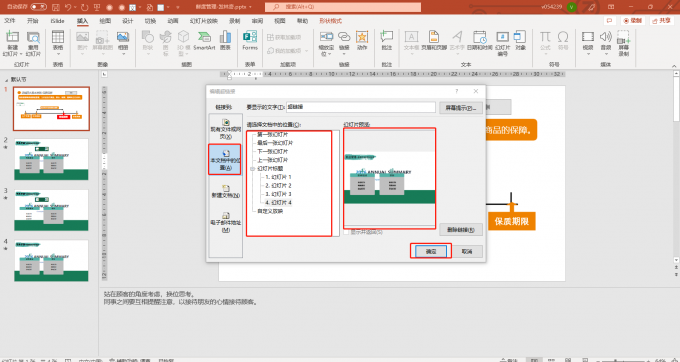Select Create New Document (新建文档) link type
The height and width of the screenshot is (362, 680).
[226, 191]
